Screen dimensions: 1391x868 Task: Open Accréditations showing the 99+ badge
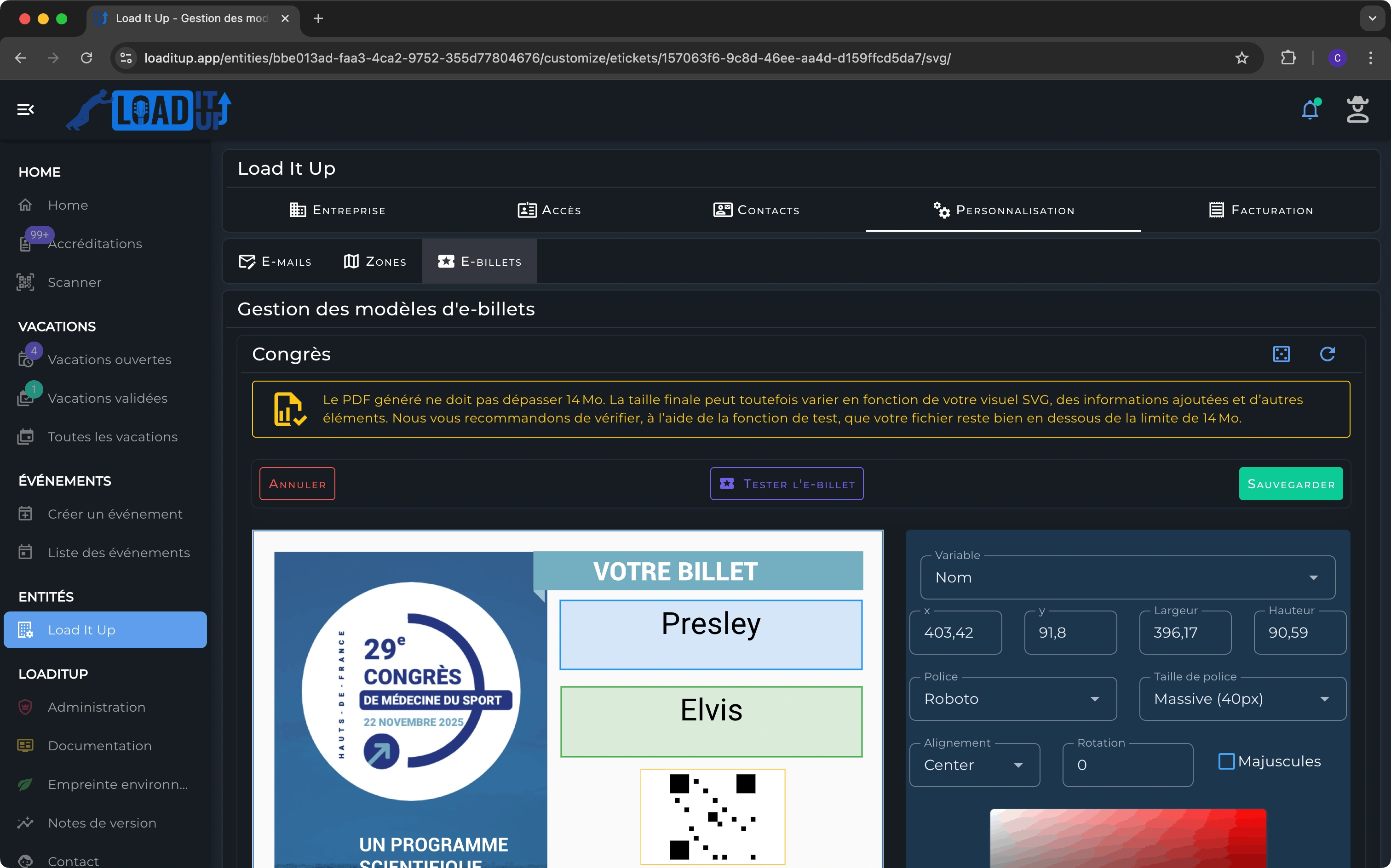tap(95, 243)
